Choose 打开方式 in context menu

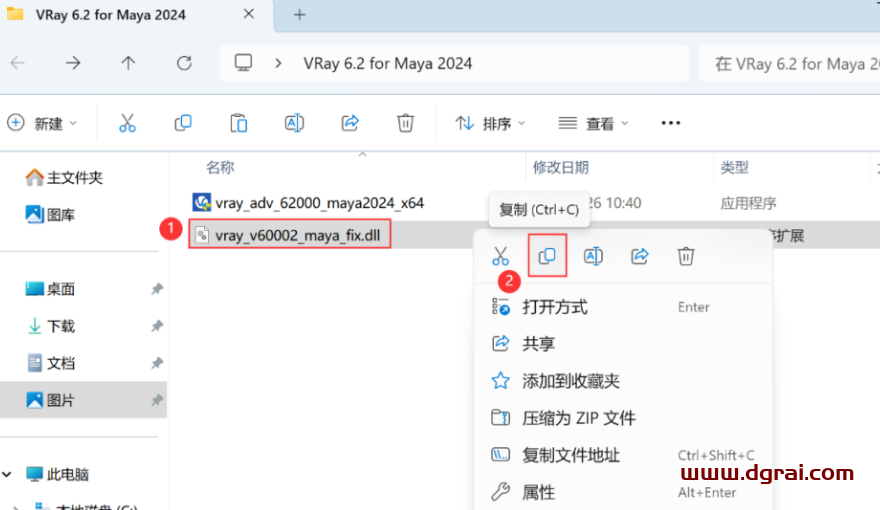[623, 307]
